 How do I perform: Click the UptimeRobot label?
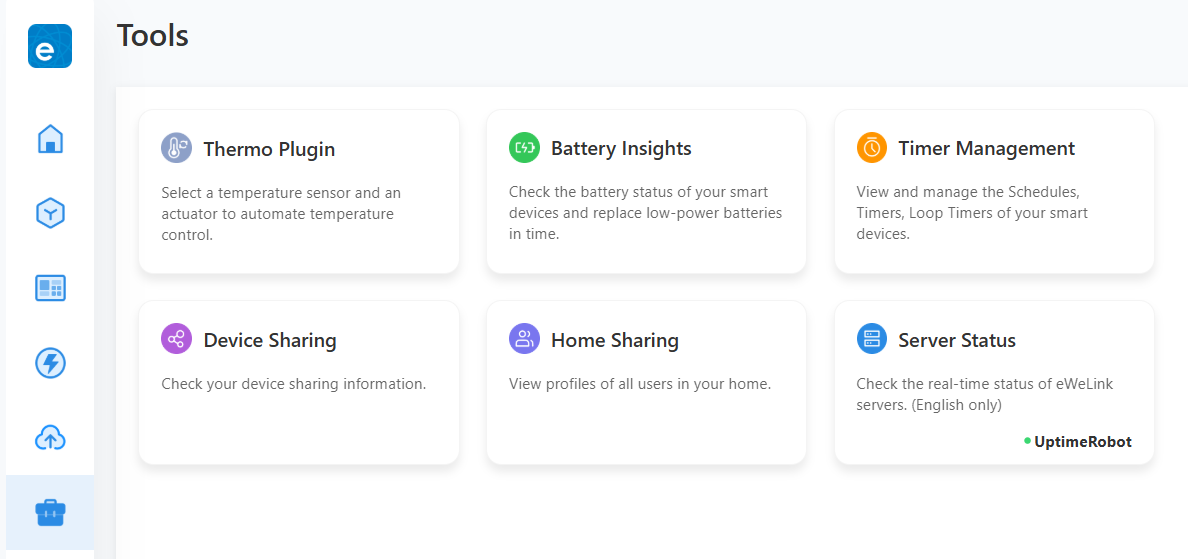[1083, 441]
